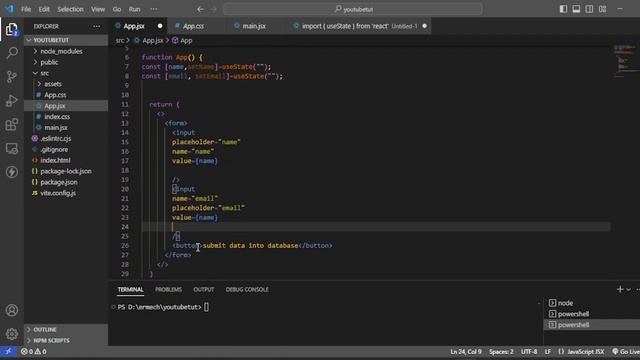The width and height of the screenshot is (640, 360).
Task: Toggle the primary side bar layout
Action: 563,9
